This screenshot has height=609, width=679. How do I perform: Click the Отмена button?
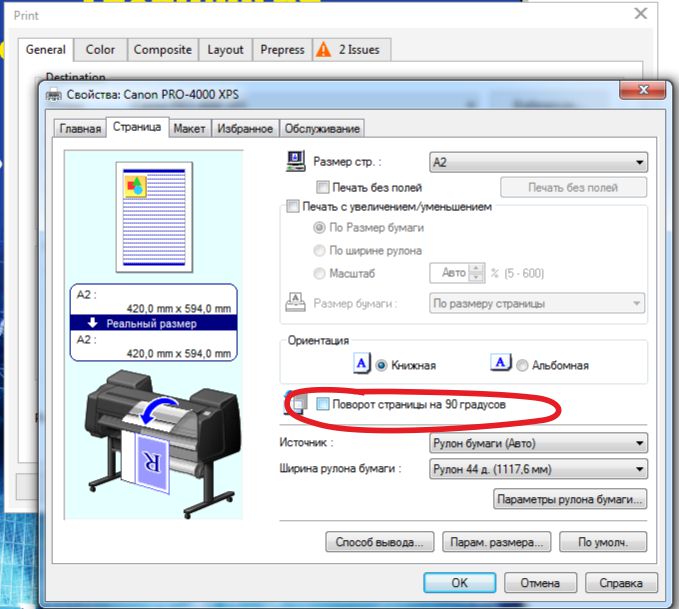point(540,583)
